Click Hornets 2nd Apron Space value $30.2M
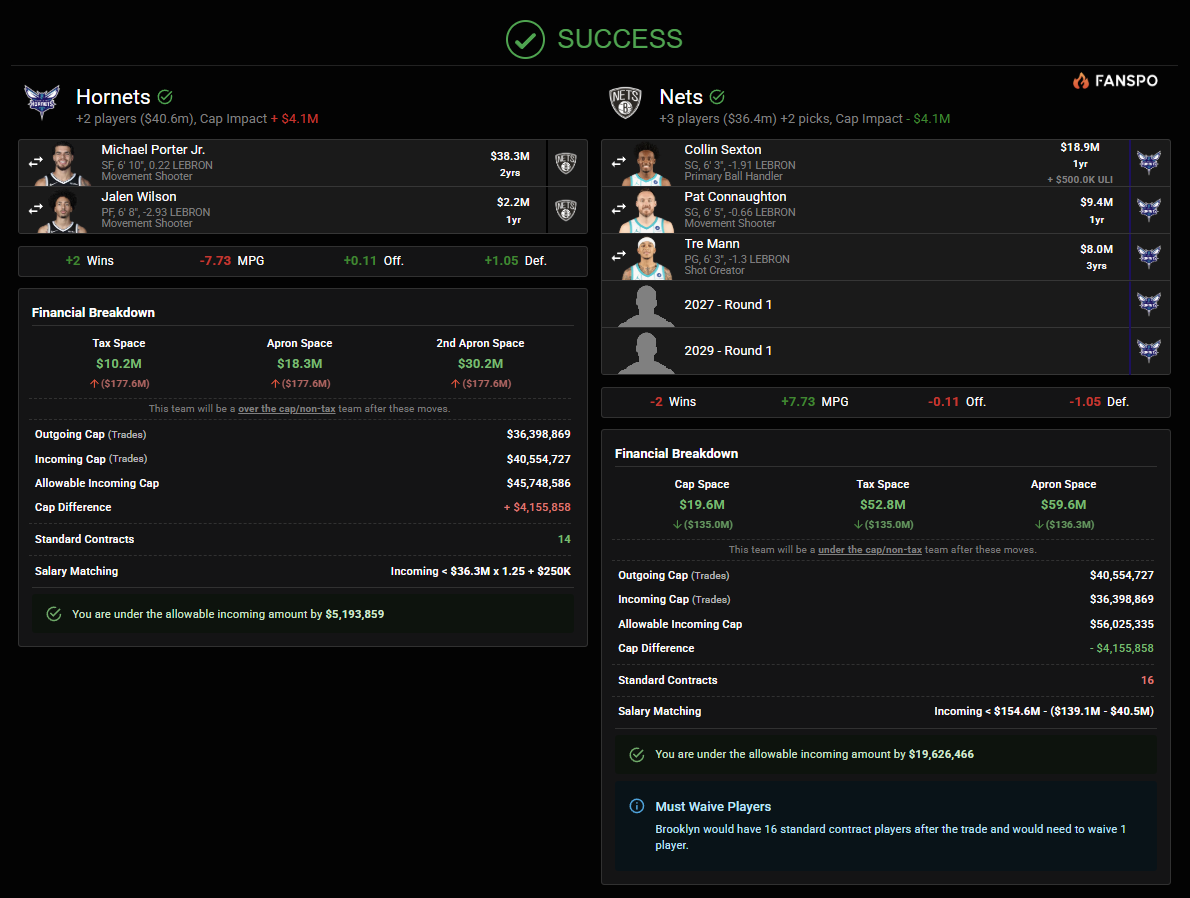 pyautogui.click(x=480, y=364)
